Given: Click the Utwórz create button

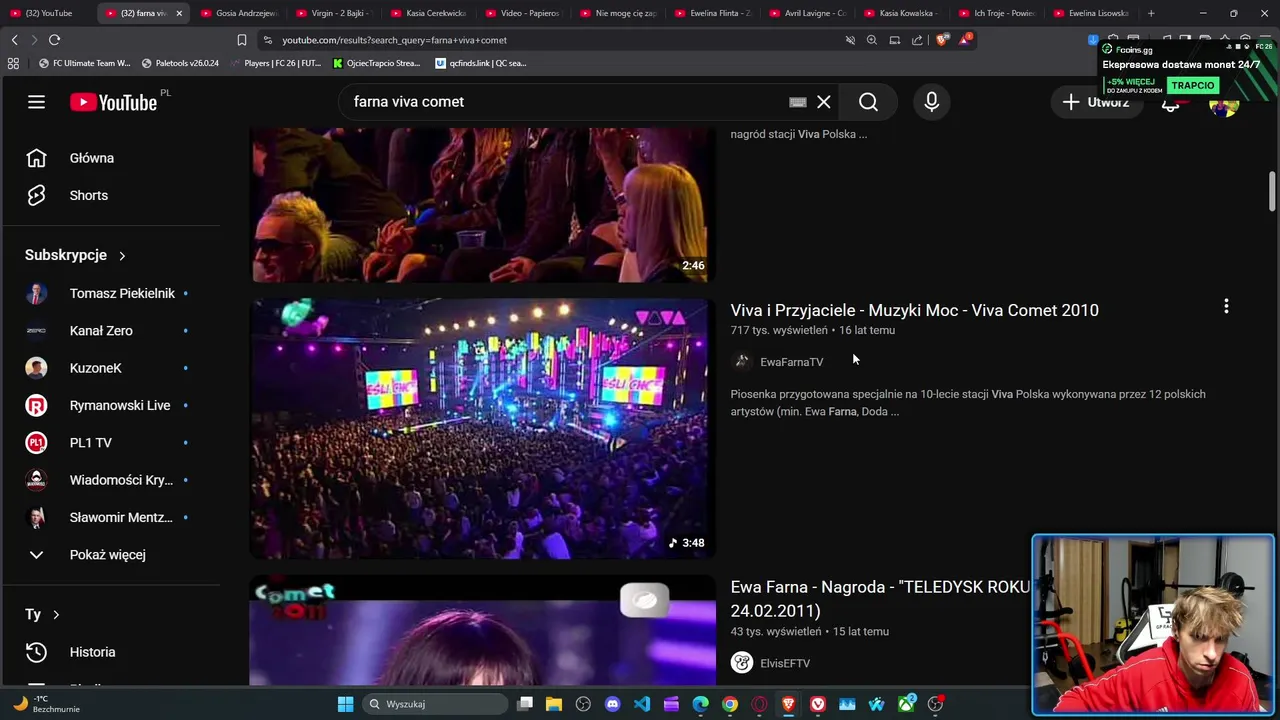Looking at the screenshot, I should [1096, 102].
